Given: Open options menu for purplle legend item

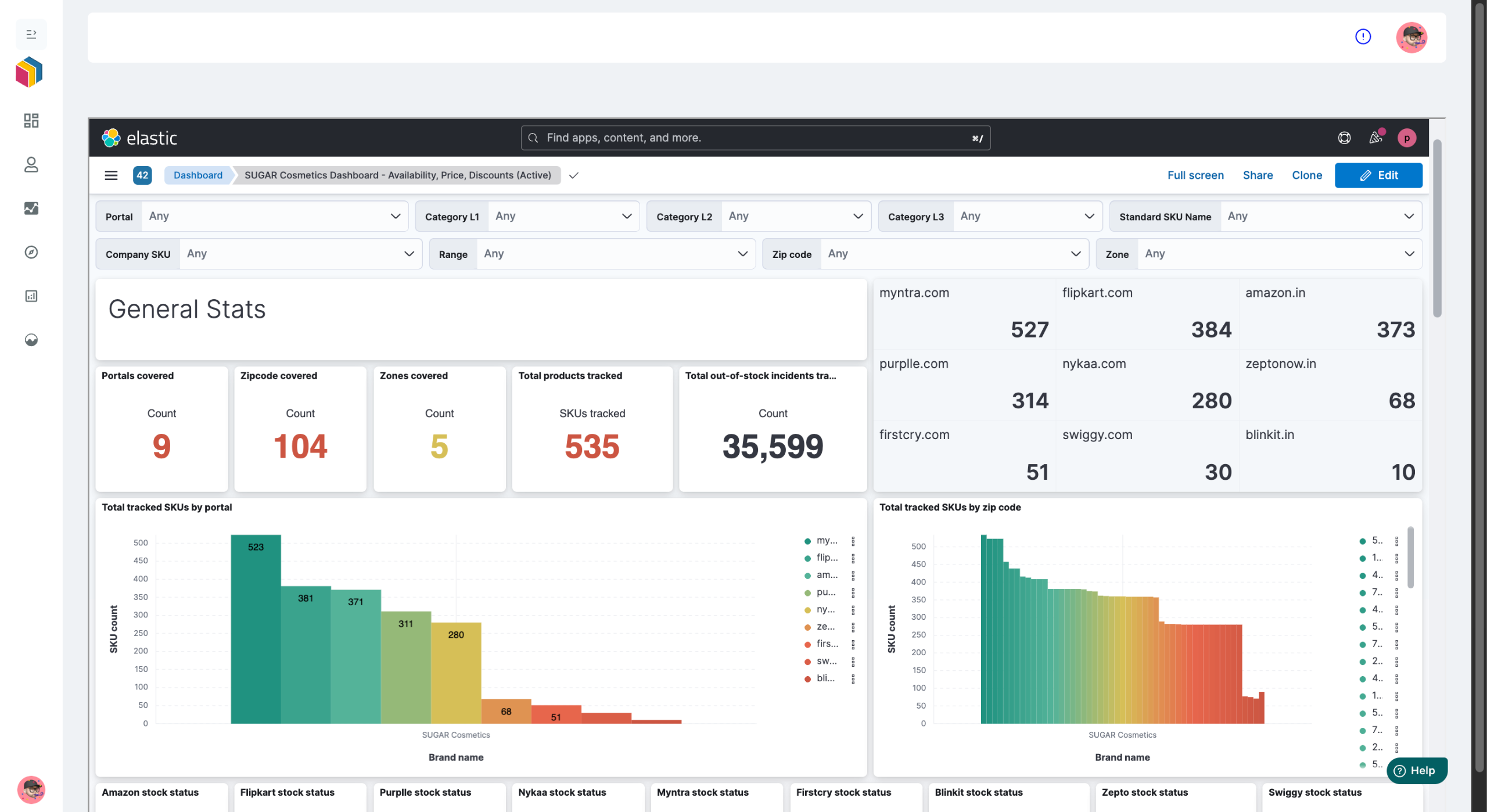Looking at the screenshot, I should pyautogui.click(x=853, y=593).
